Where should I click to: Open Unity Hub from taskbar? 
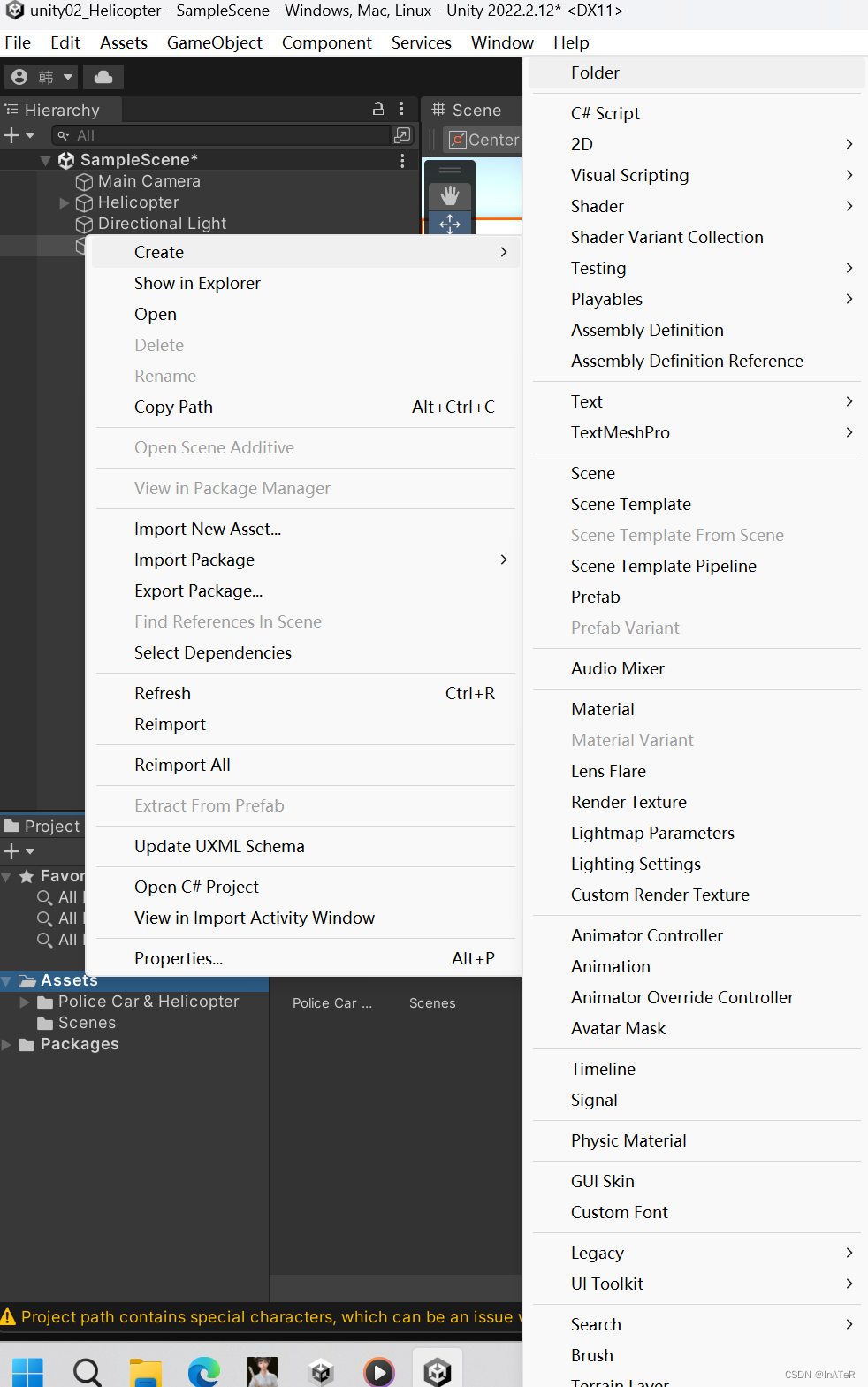321,1371
